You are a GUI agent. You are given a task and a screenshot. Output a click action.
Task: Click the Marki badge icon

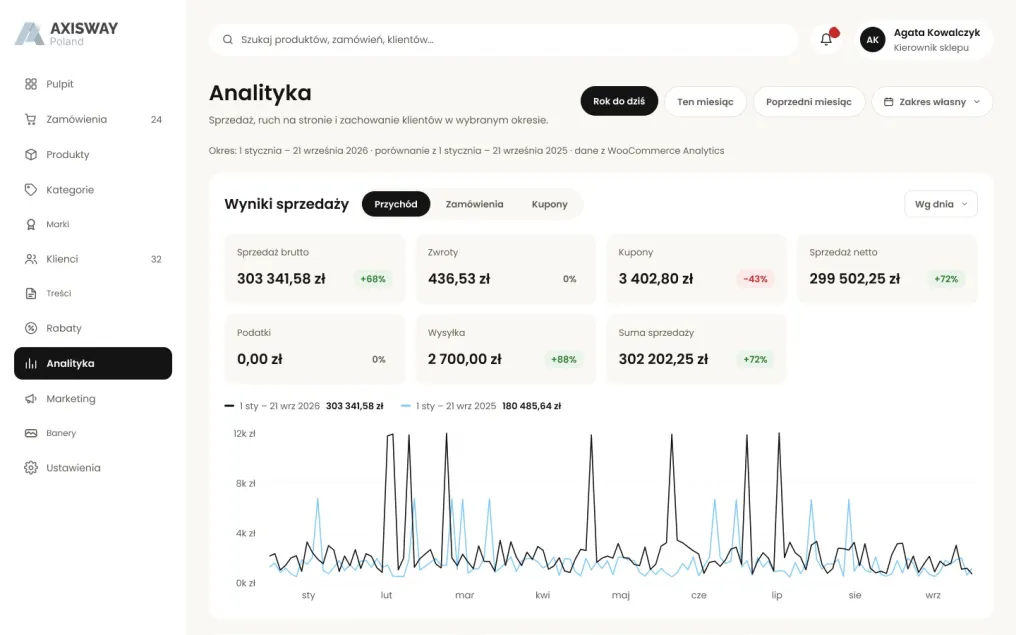click(x=30, y=224)
